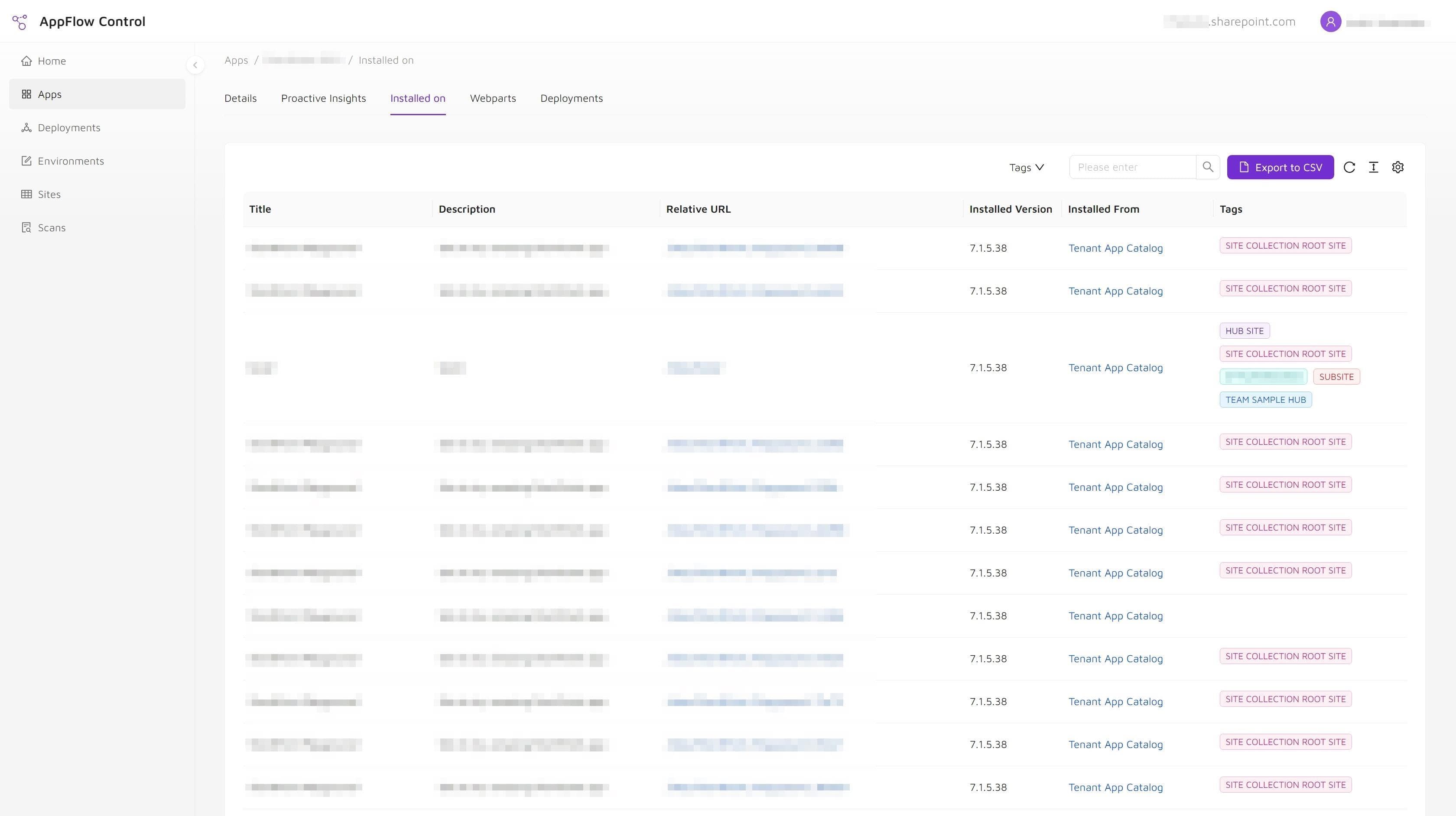Image resolution: width=1456 pixels, height=816 pixels.
Task: Go to Home in the sidebar
Action: click(97, 61)
